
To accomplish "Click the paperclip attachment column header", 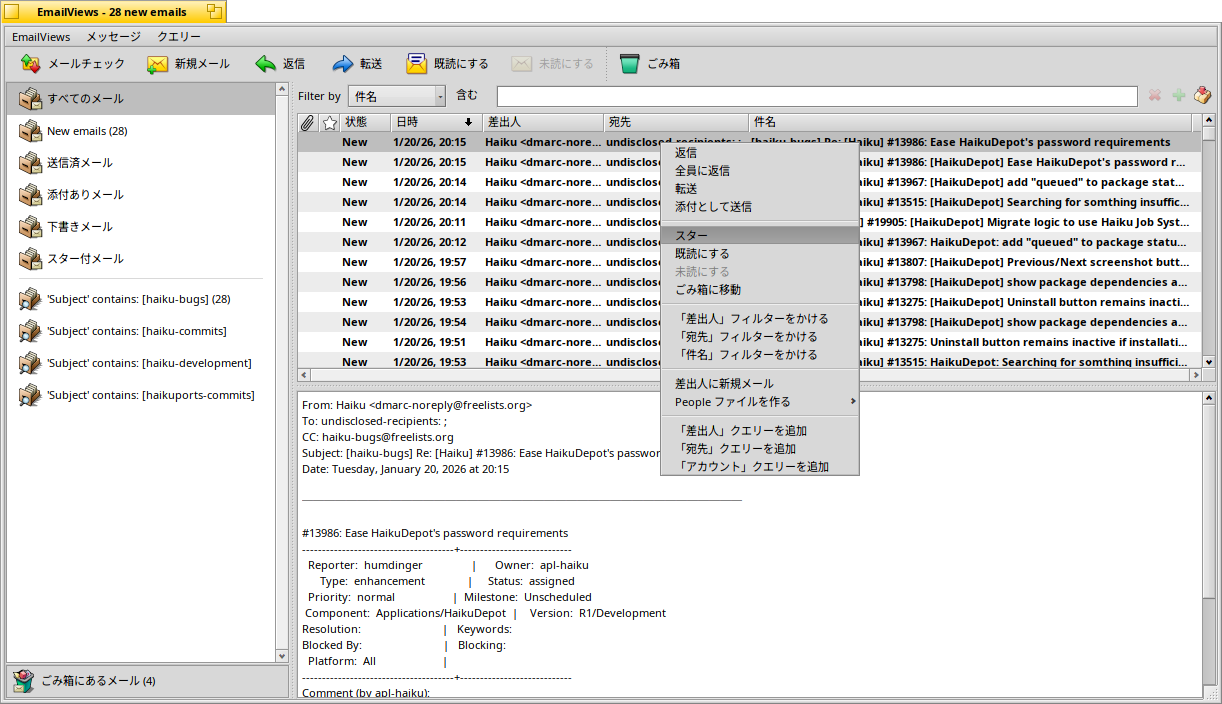I will coord(308,122).
